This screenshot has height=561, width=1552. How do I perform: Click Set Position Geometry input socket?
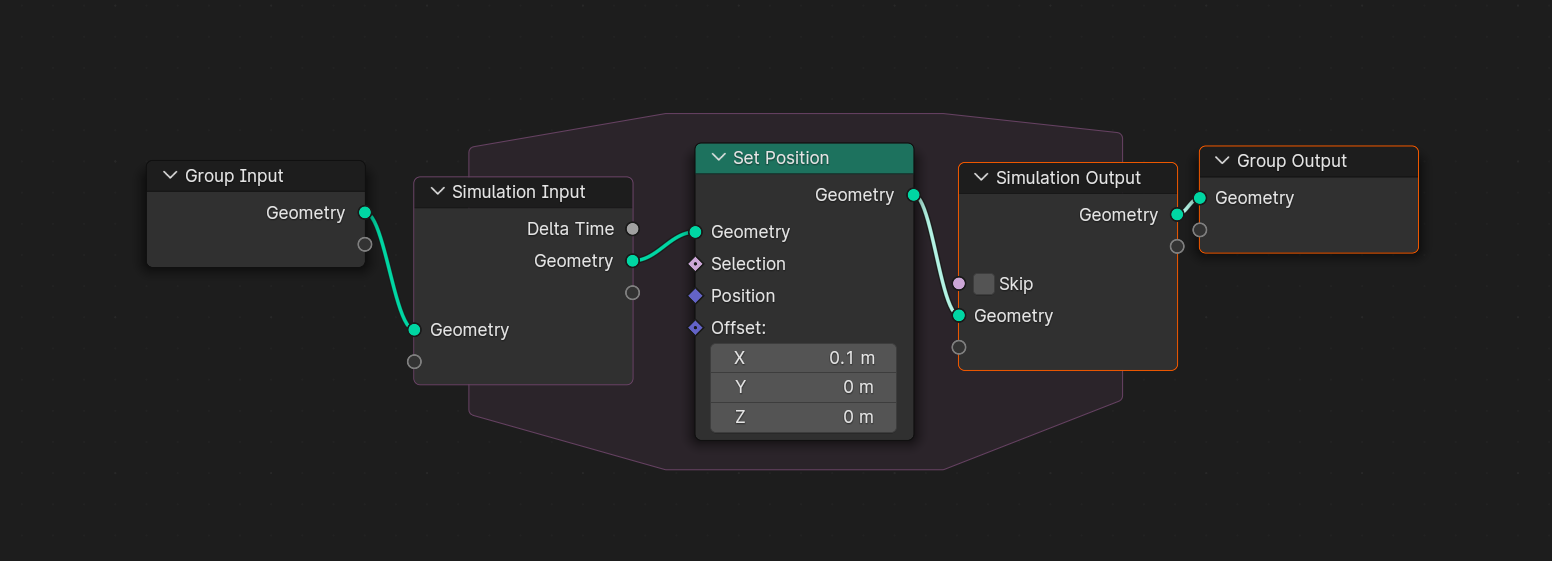pyautogui.click(x=695, y=232)
